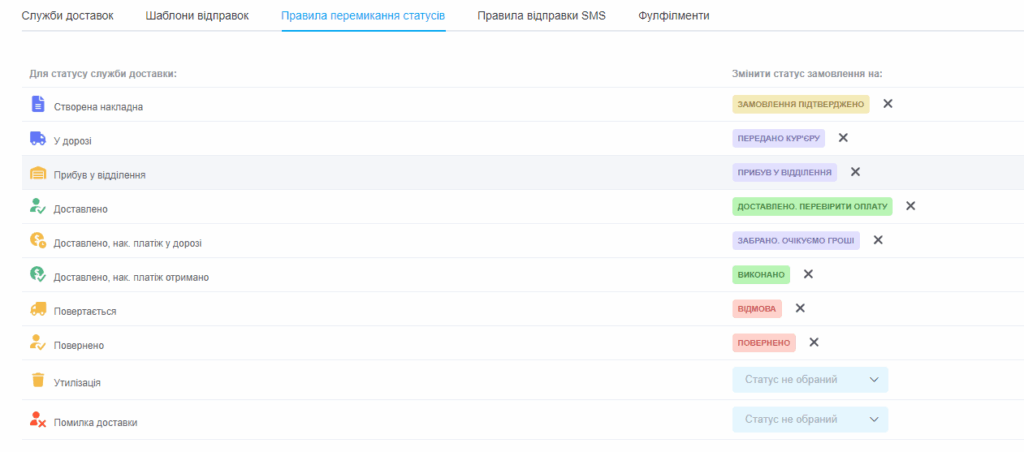
Task: Select the Прибув у відділення row label
Action: (99, 175)
